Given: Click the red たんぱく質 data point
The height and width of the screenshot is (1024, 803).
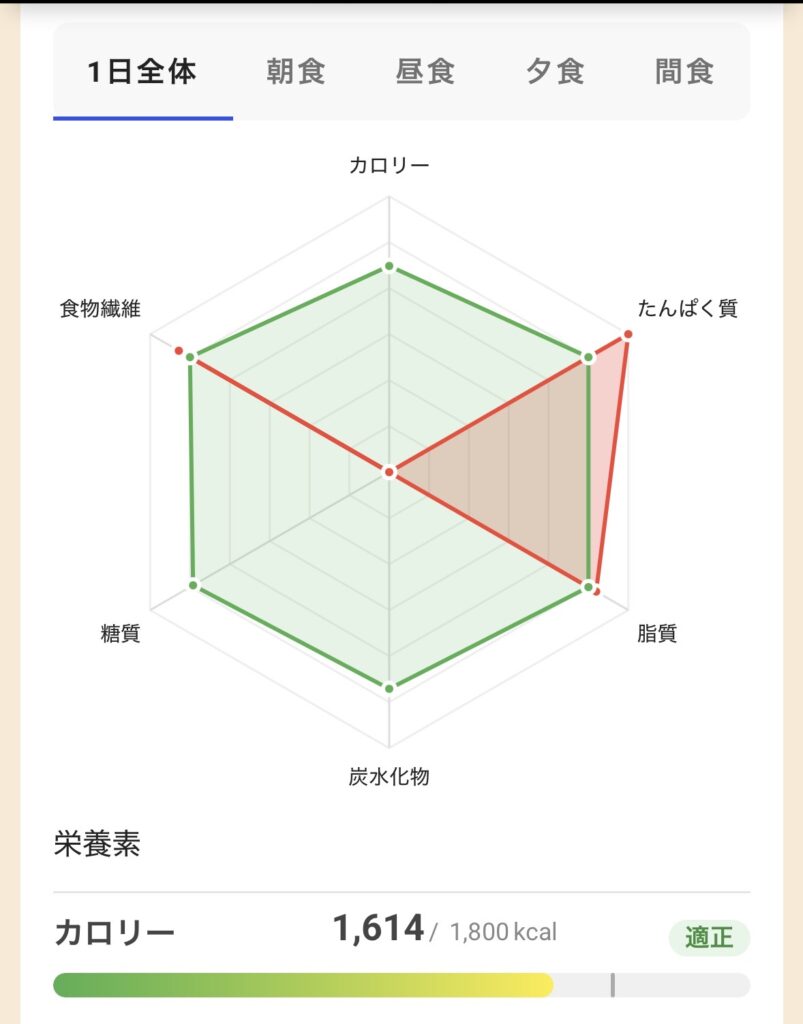Looking at the screenshot, I should (x=628, y=334).
